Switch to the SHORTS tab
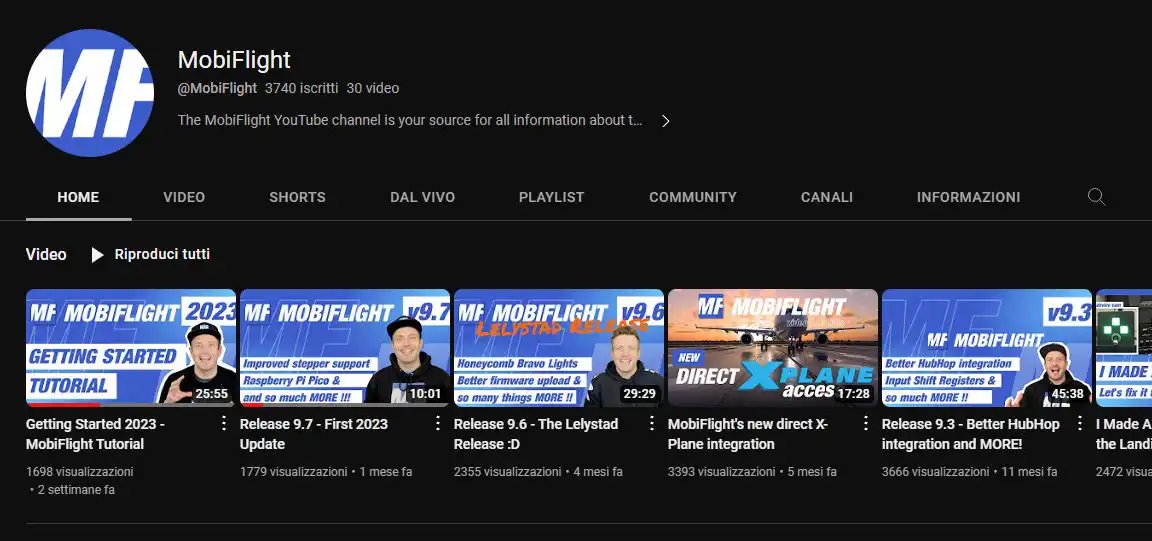The width and height of the screenshot is (1152, 541). [x=297, y=197]
